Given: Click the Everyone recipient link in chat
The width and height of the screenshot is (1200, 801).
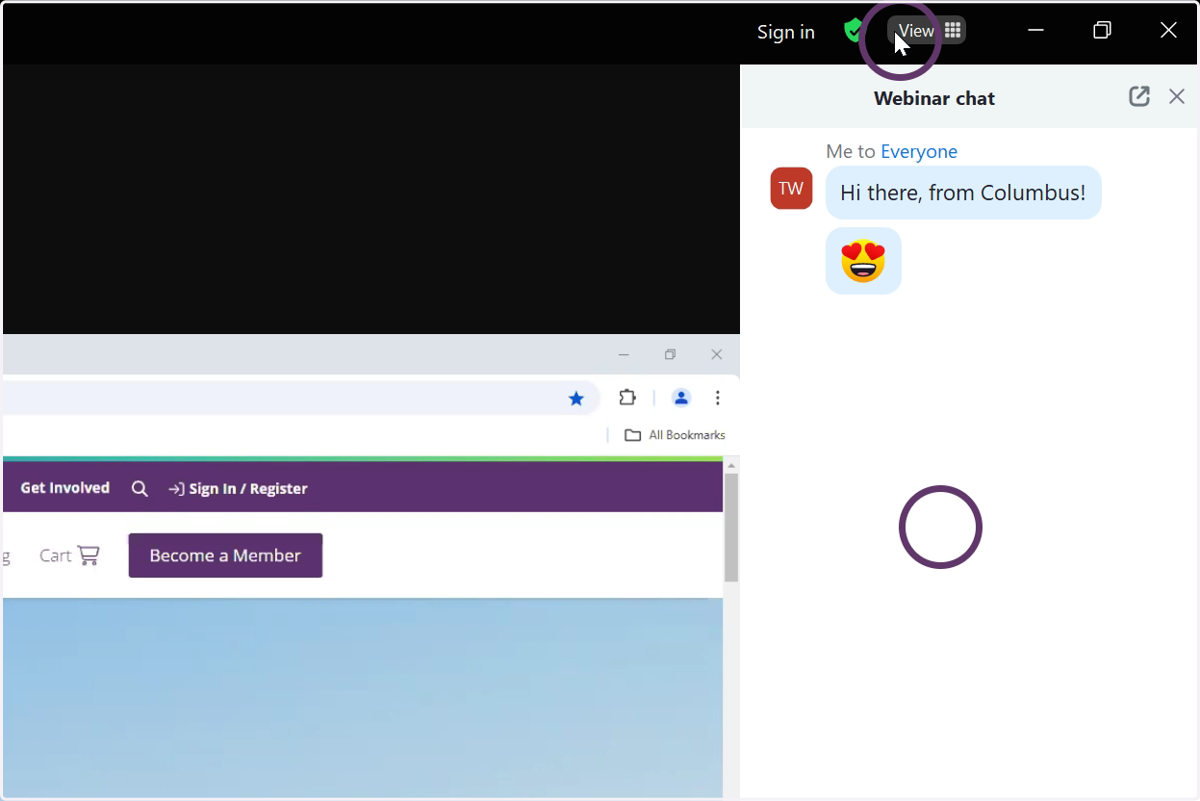Looking at the screenshot, I should [919, 152].
